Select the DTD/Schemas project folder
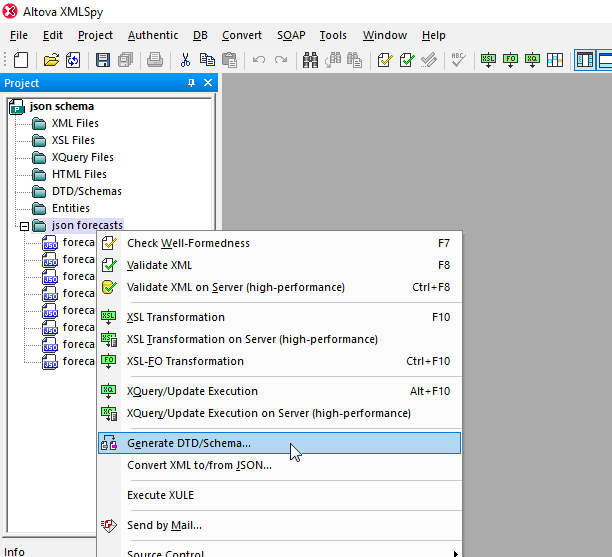This screenshot has height=557, width=612. coord(86,191)
